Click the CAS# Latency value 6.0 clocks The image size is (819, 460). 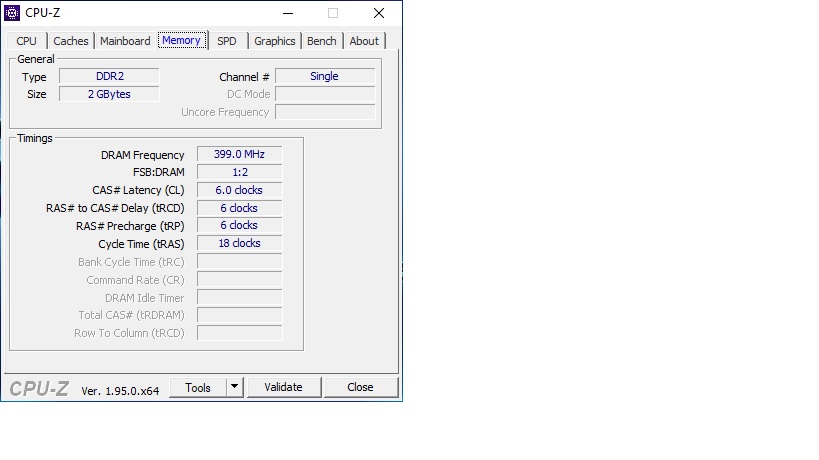coord(240,190)
